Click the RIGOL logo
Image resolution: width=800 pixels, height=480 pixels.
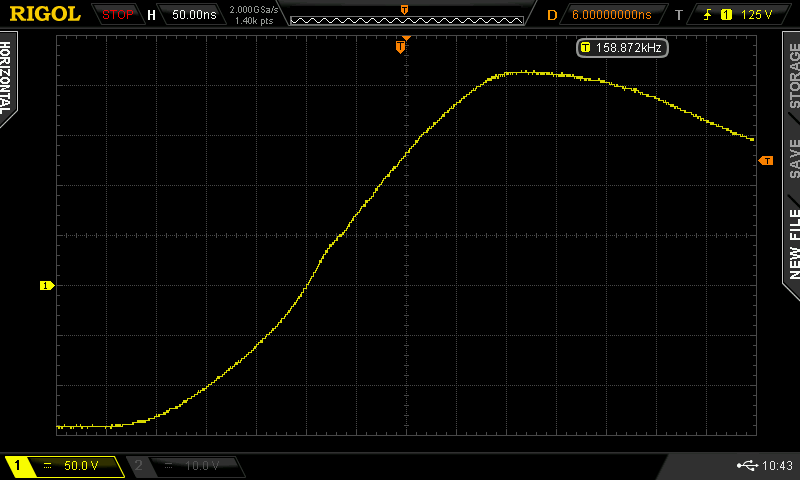(46, 14)
